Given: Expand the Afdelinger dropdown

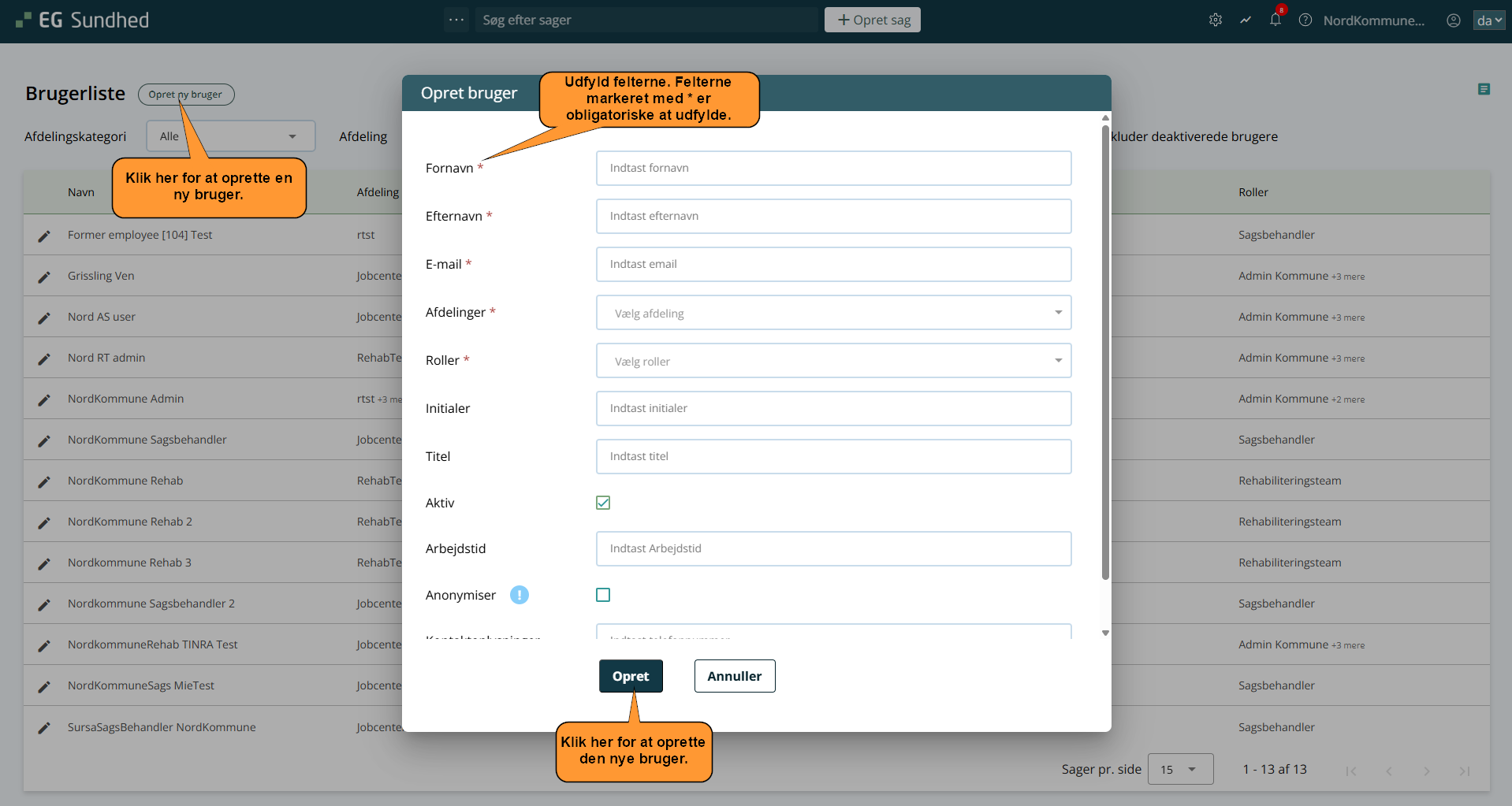Looking at the screenshot, I should (833, 313).
